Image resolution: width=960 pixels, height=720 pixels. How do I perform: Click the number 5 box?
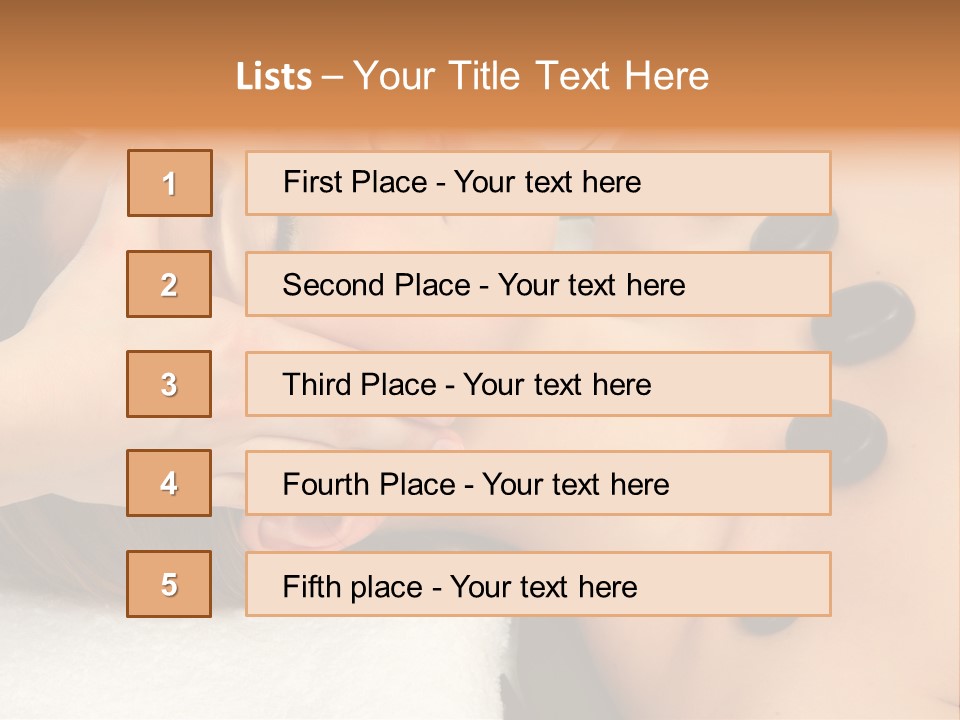coord(169,584)
